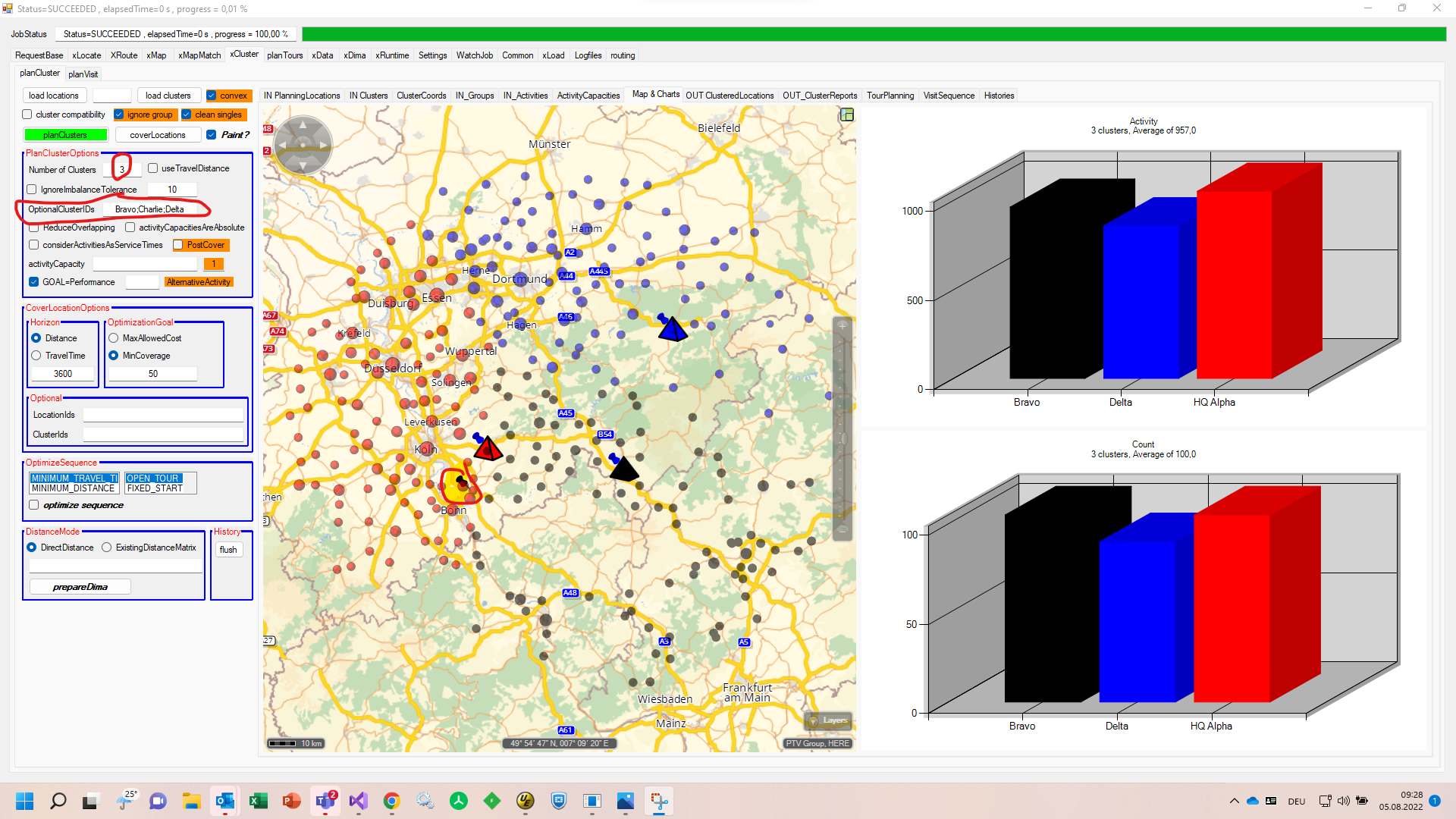Click the map overview toggle icon
Viewport: 1456px width, 819px height.
[x=847, y=115]
